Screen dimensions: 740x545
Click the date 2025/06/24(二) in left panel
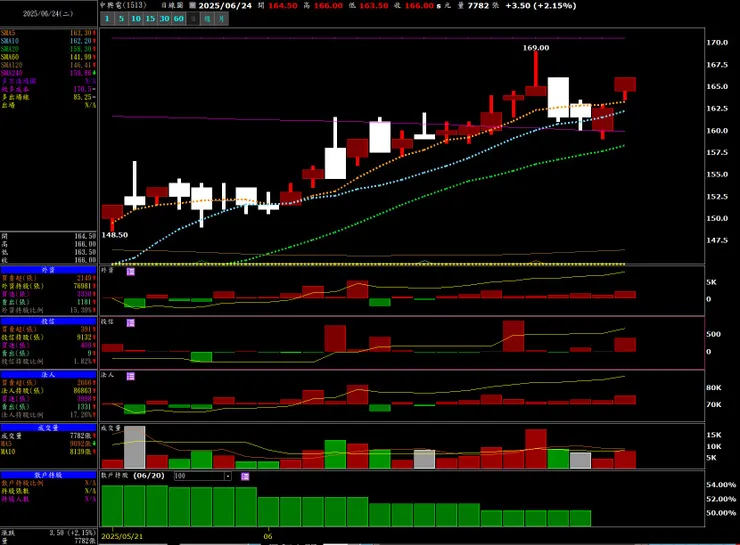tap(48, 14)
